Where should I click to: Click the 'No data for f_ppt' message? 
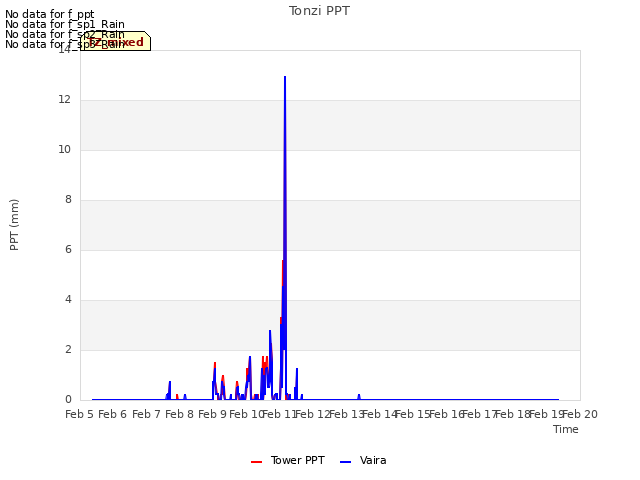[x=50, y=14]
